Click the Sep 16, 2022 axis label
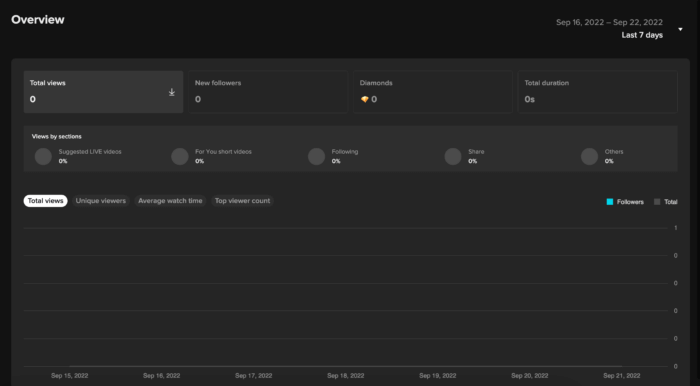This screenshot has height=386, width=700. point(162,376)
